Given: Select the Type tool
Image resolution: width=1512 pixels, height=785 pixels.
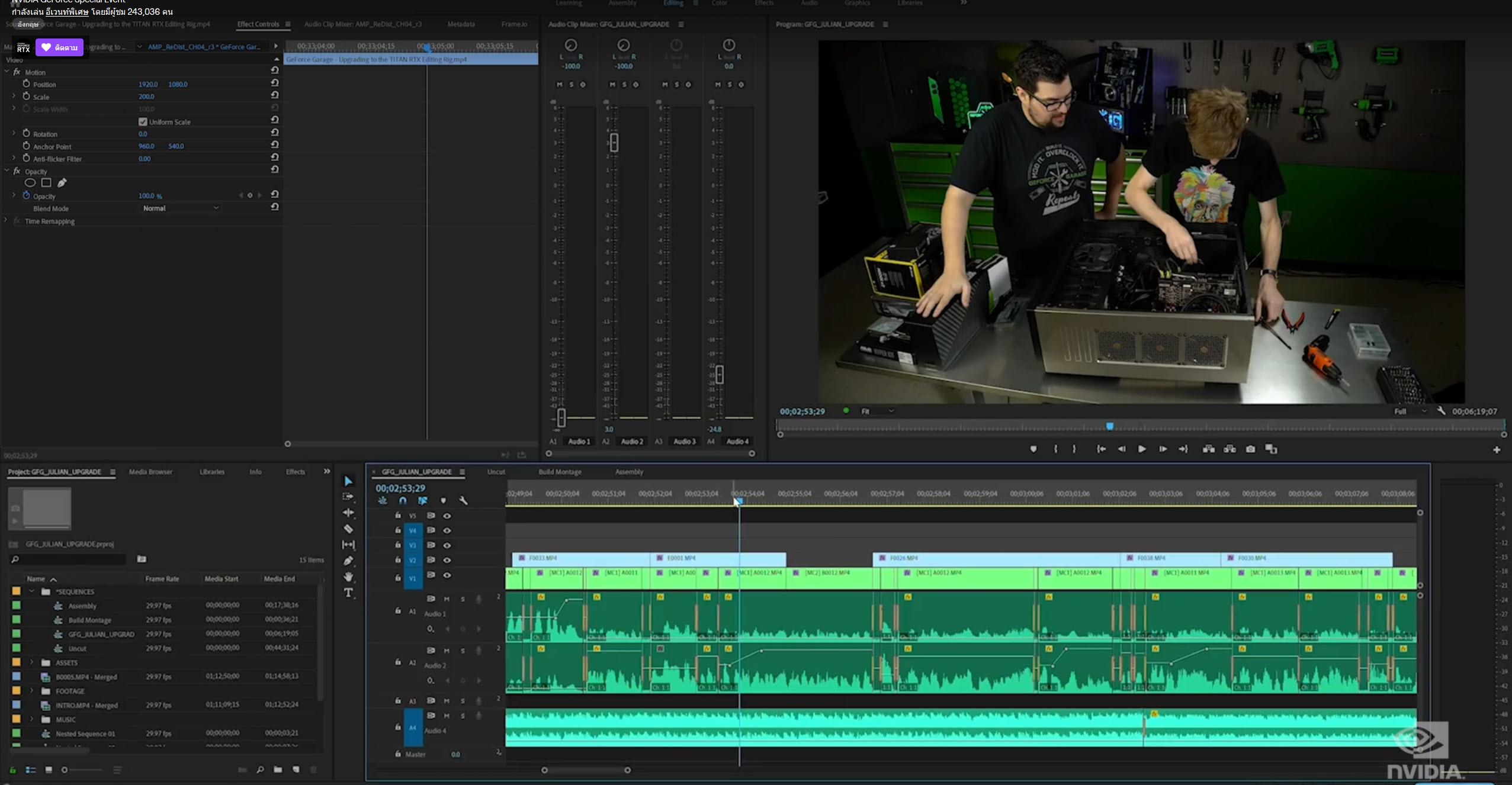Looking at the screenshot, I should (x=348, y=593).
